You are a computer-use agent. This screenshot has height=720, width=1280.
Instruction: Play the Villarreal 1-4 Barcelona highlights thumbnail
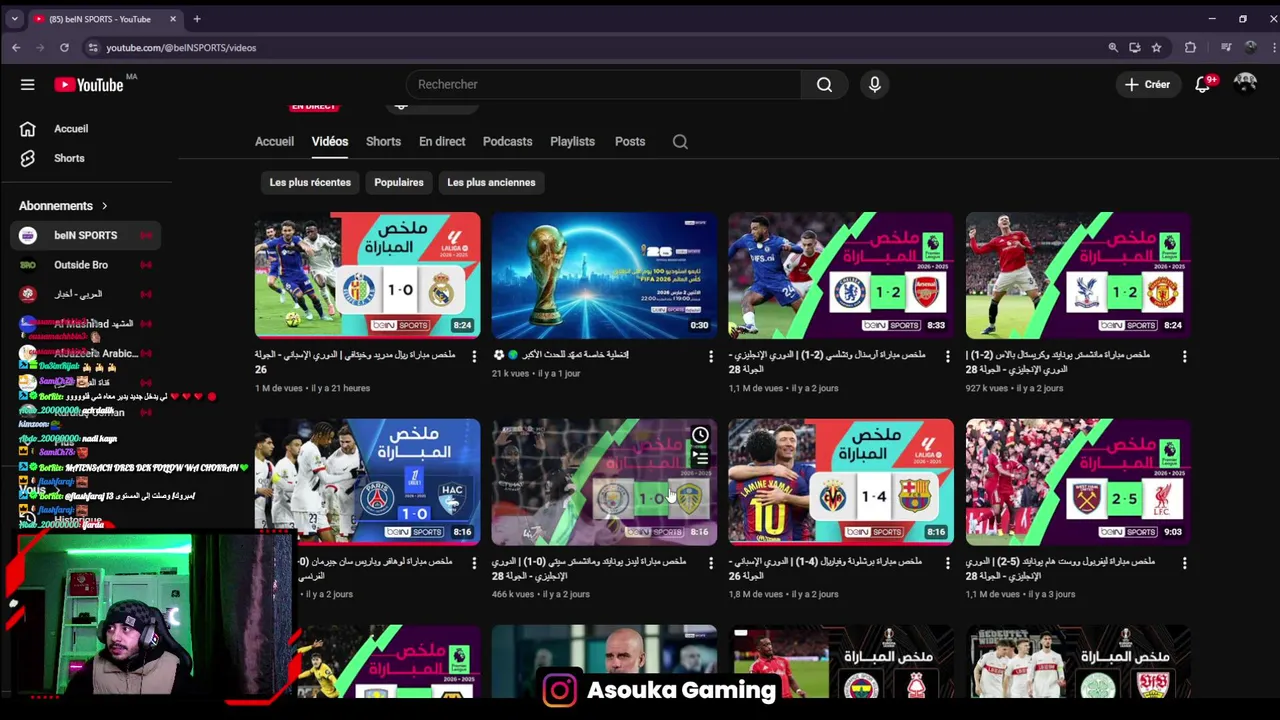click(x=841, y=482)
